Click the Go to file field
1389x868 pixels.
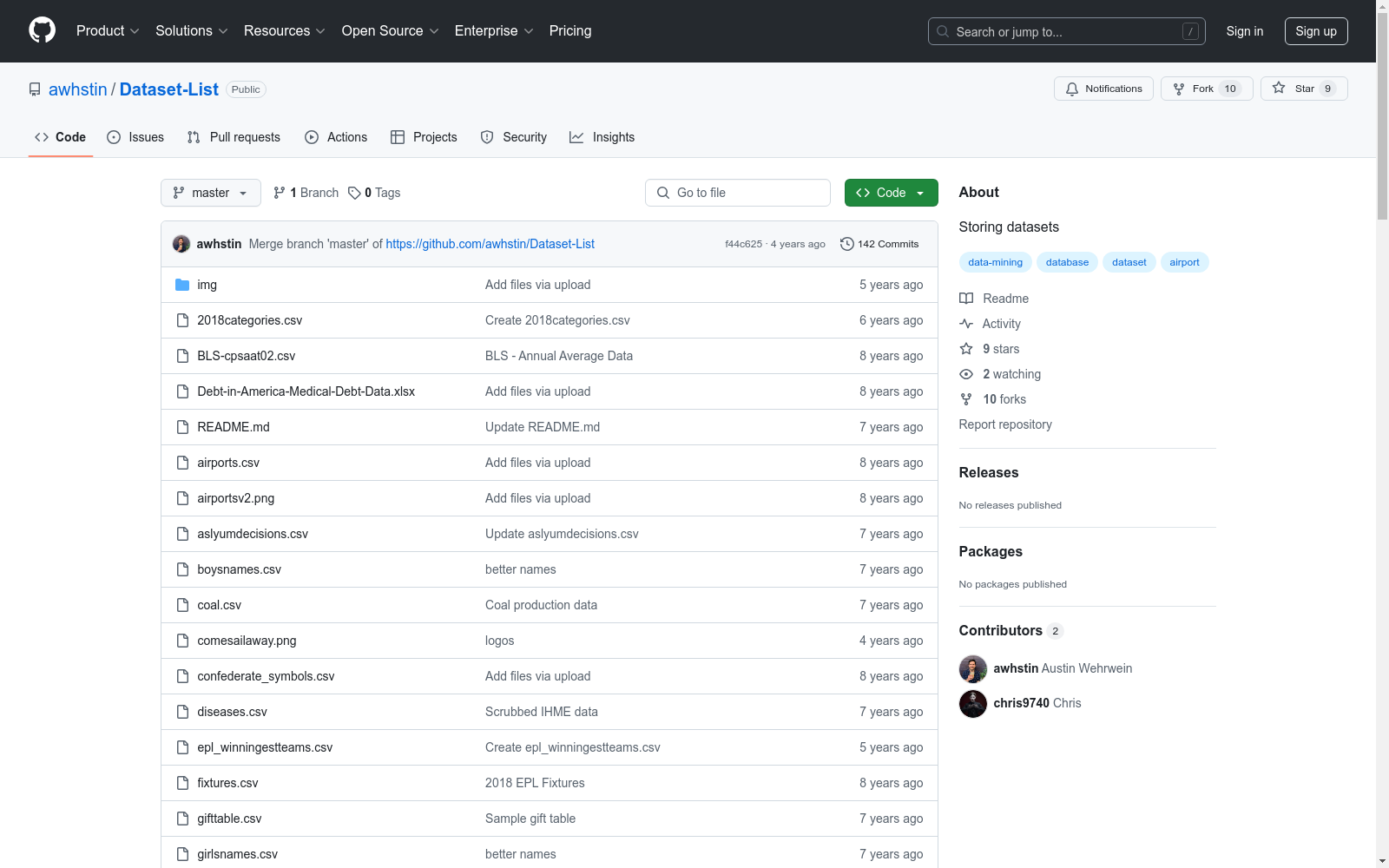click(738, 193)
